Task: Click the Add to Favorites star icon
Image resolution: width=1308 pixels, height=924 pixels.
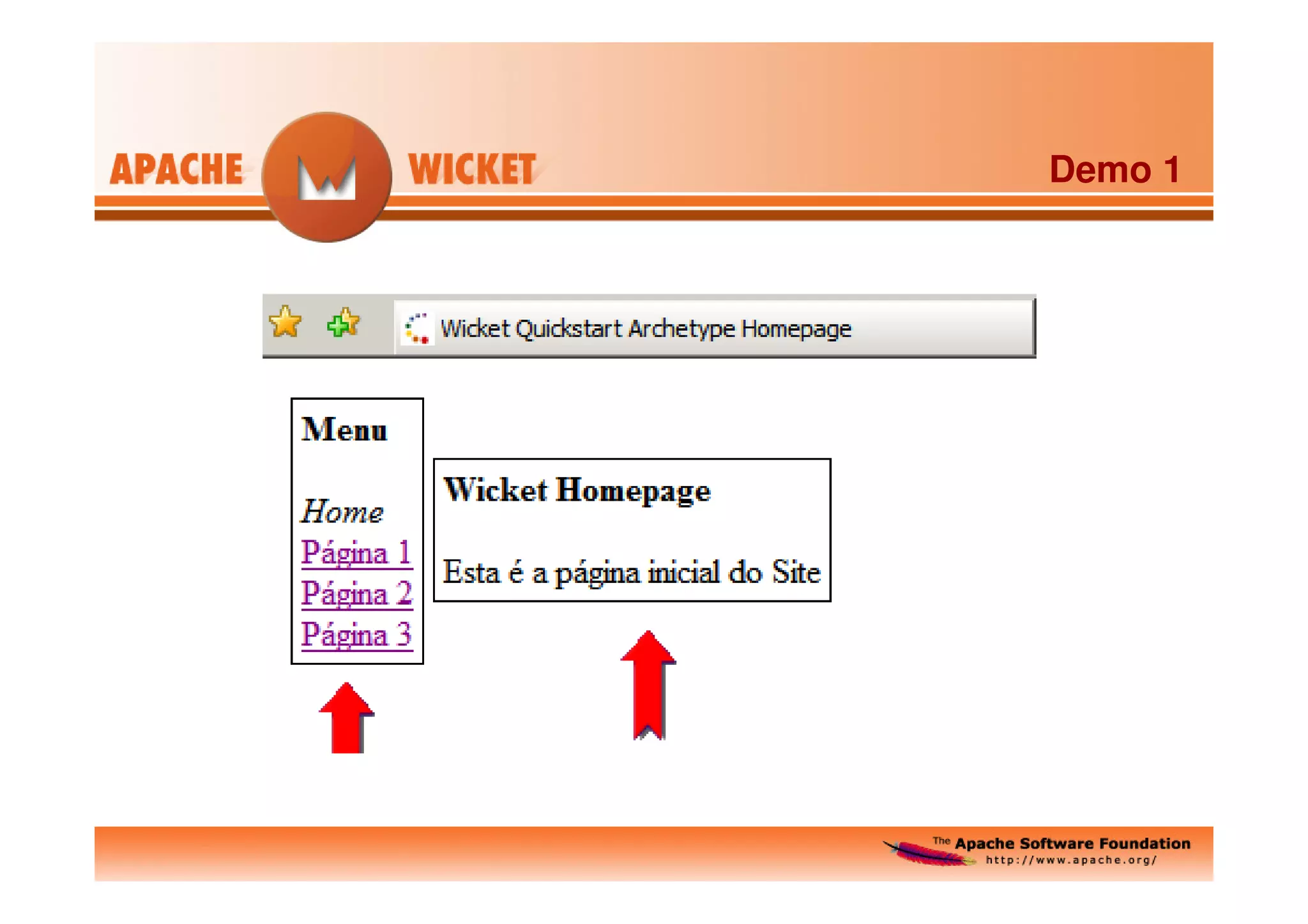Action: tap(344, 322)
